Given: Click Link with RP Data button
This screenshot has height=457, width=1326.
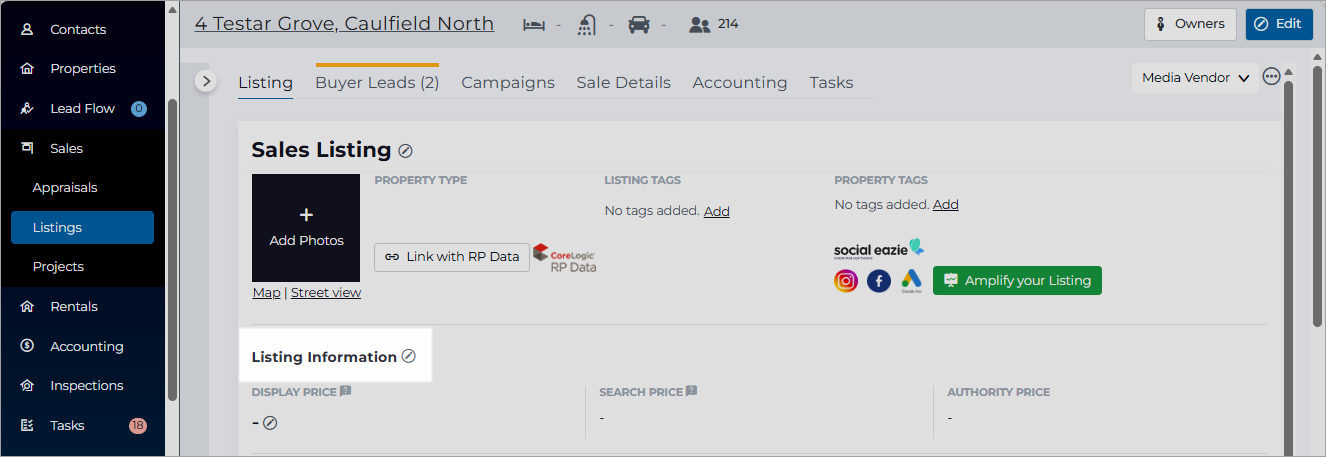Looking at the screenshot, I should click(x=452, y=257).
